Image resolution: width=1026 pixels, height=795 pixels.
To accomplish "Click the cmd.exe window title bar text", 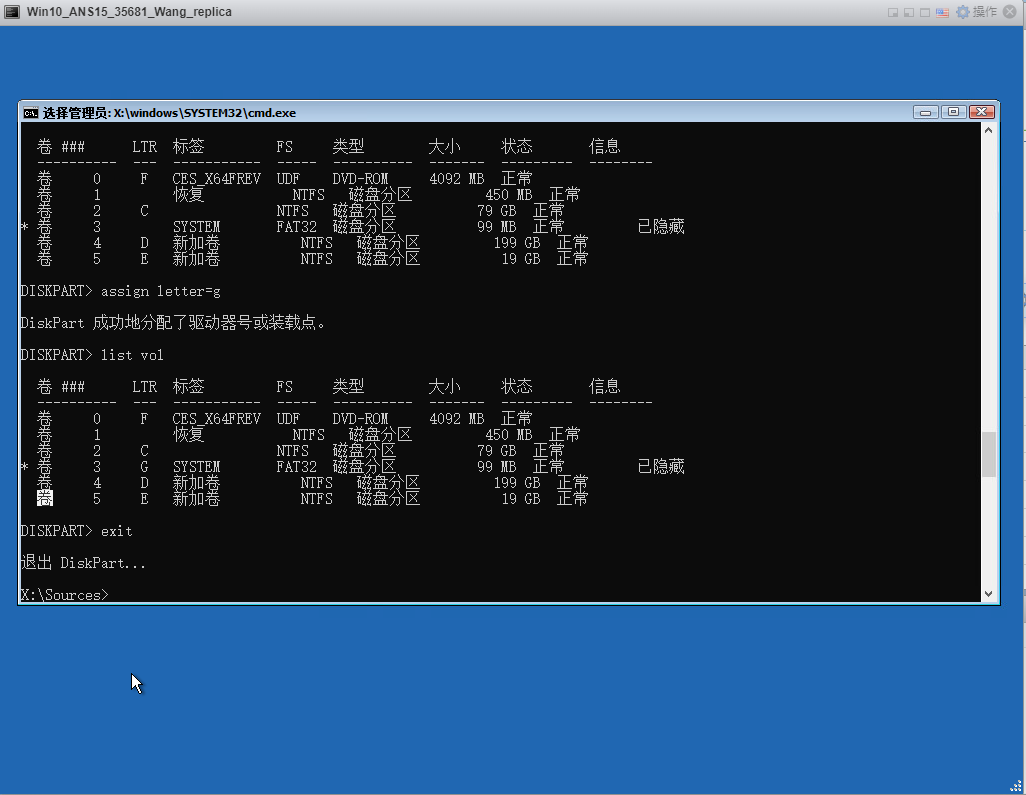I will [x=169, y=113].
